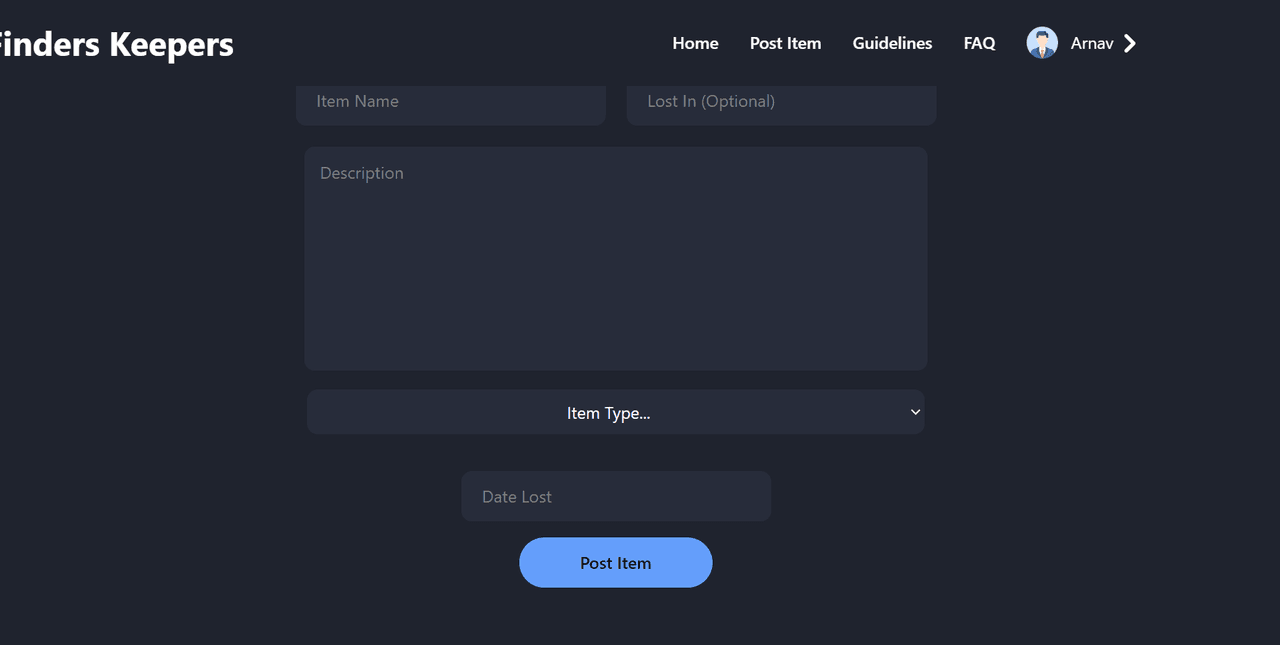This screenshot has width=1280, height=645.
Task: Open the Item Type dropdown
Action: pyautogui.click(x=615, y=412)
